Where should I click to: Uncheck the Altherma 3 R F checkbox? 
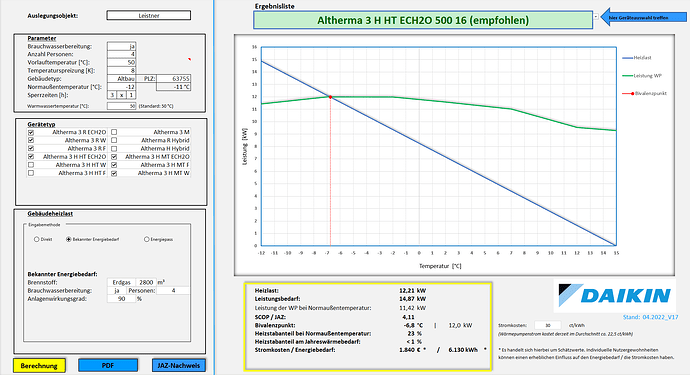(x=31, y=148)
